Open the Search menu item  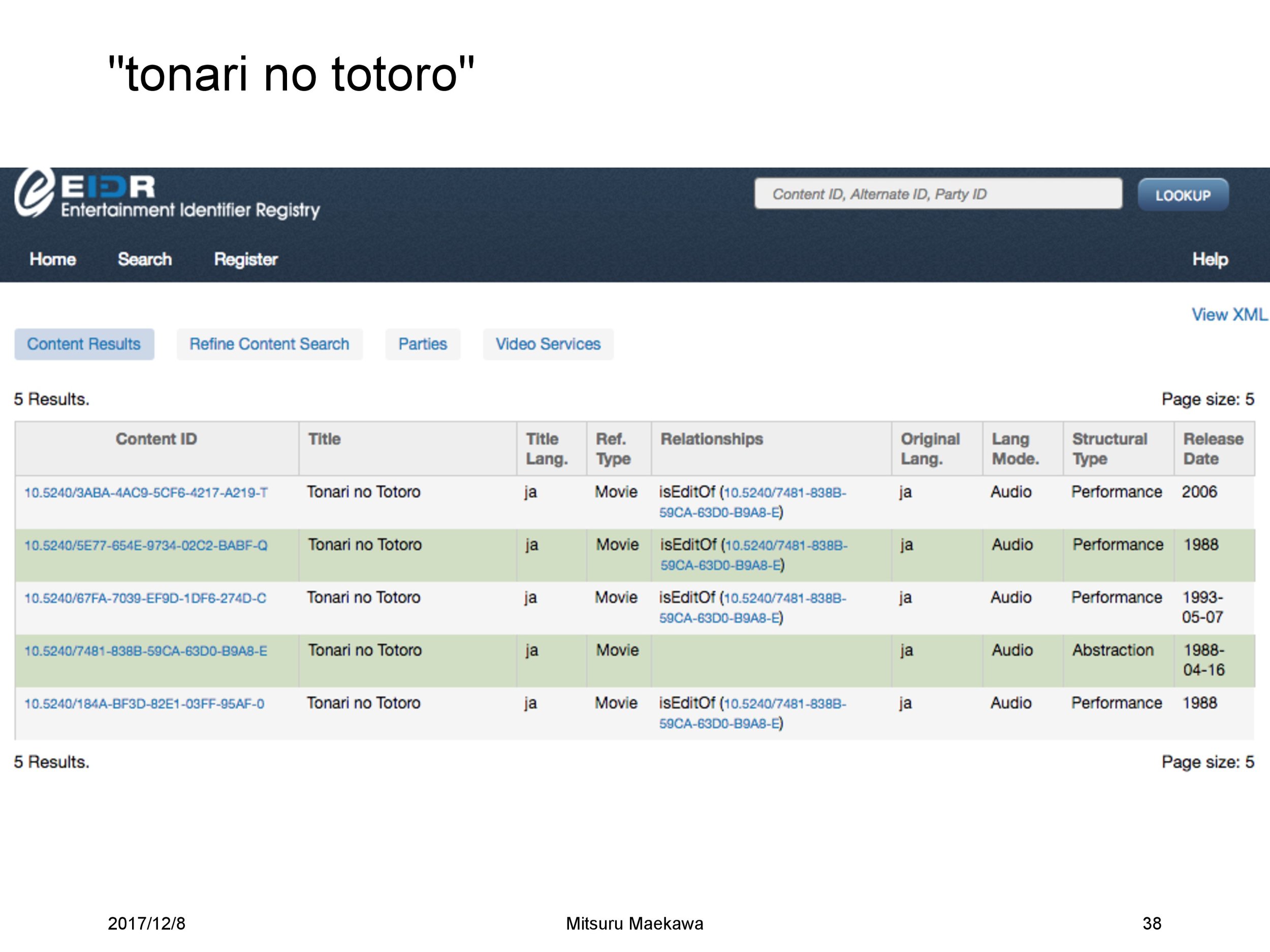pyautogui.click(x=145, y=259)
